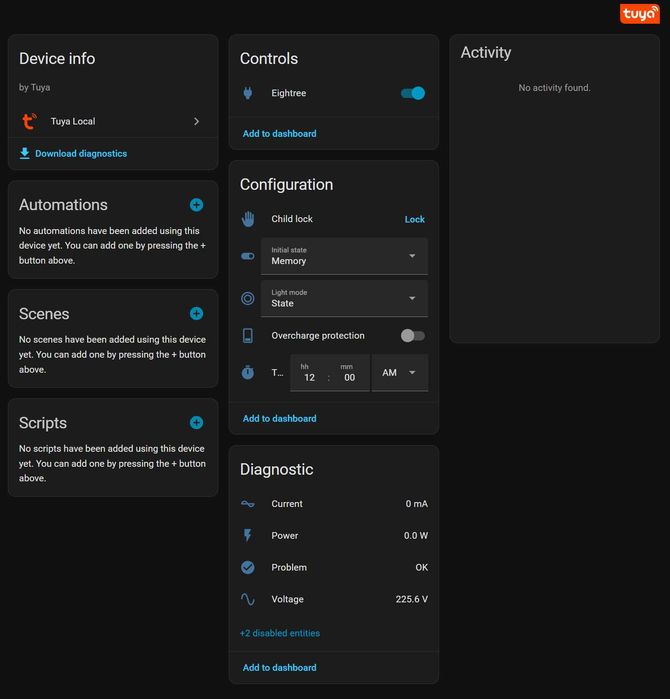Screen dimensions: 670x699
Task: Open the Power sensor row
Action: click(x=334, y=535)
